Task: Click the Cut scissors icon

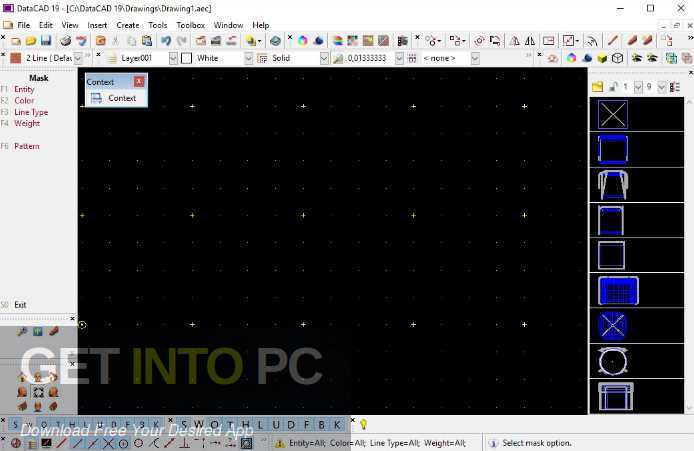Action: coord(116,41)
